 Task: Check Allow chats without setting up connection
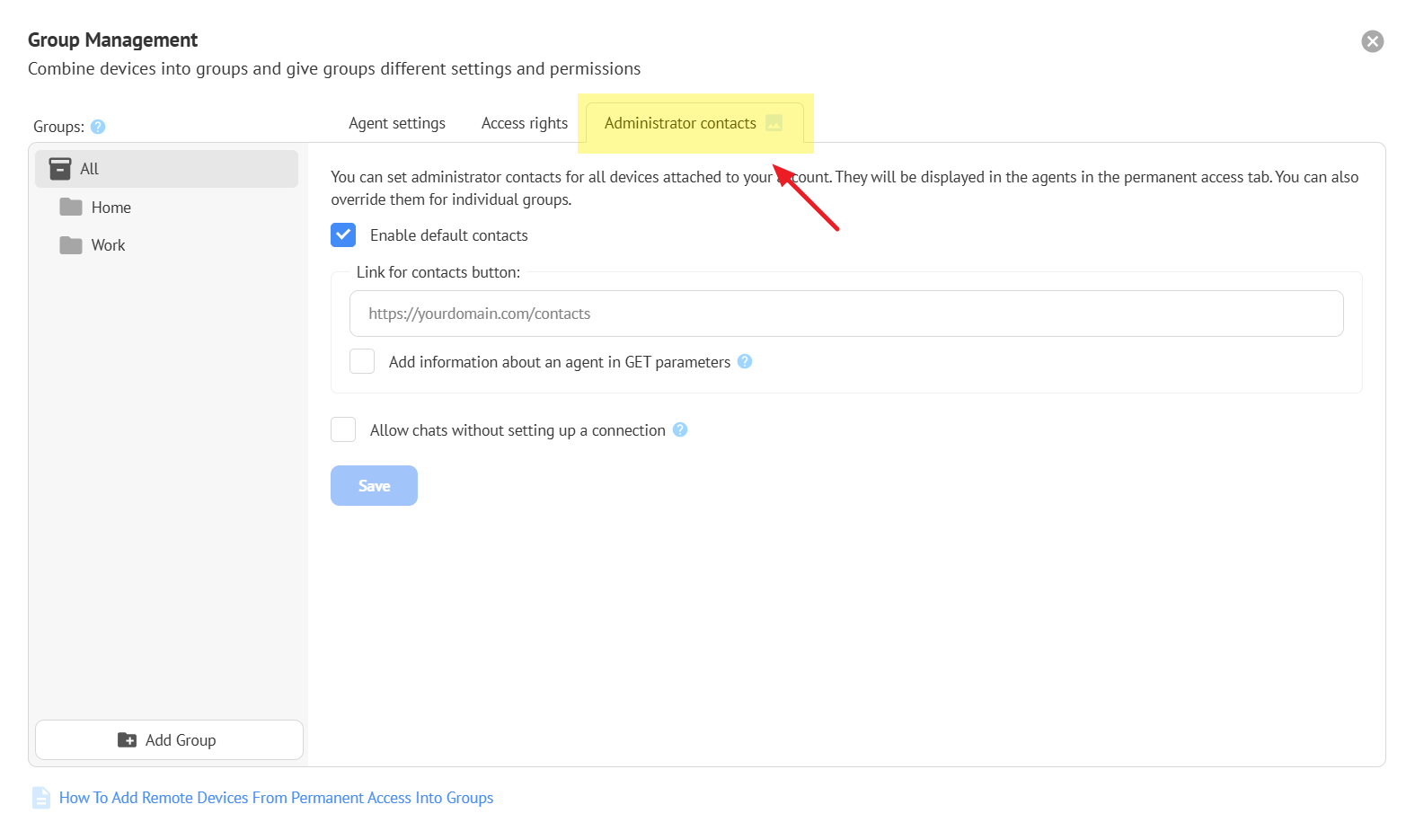coord(343,429)
